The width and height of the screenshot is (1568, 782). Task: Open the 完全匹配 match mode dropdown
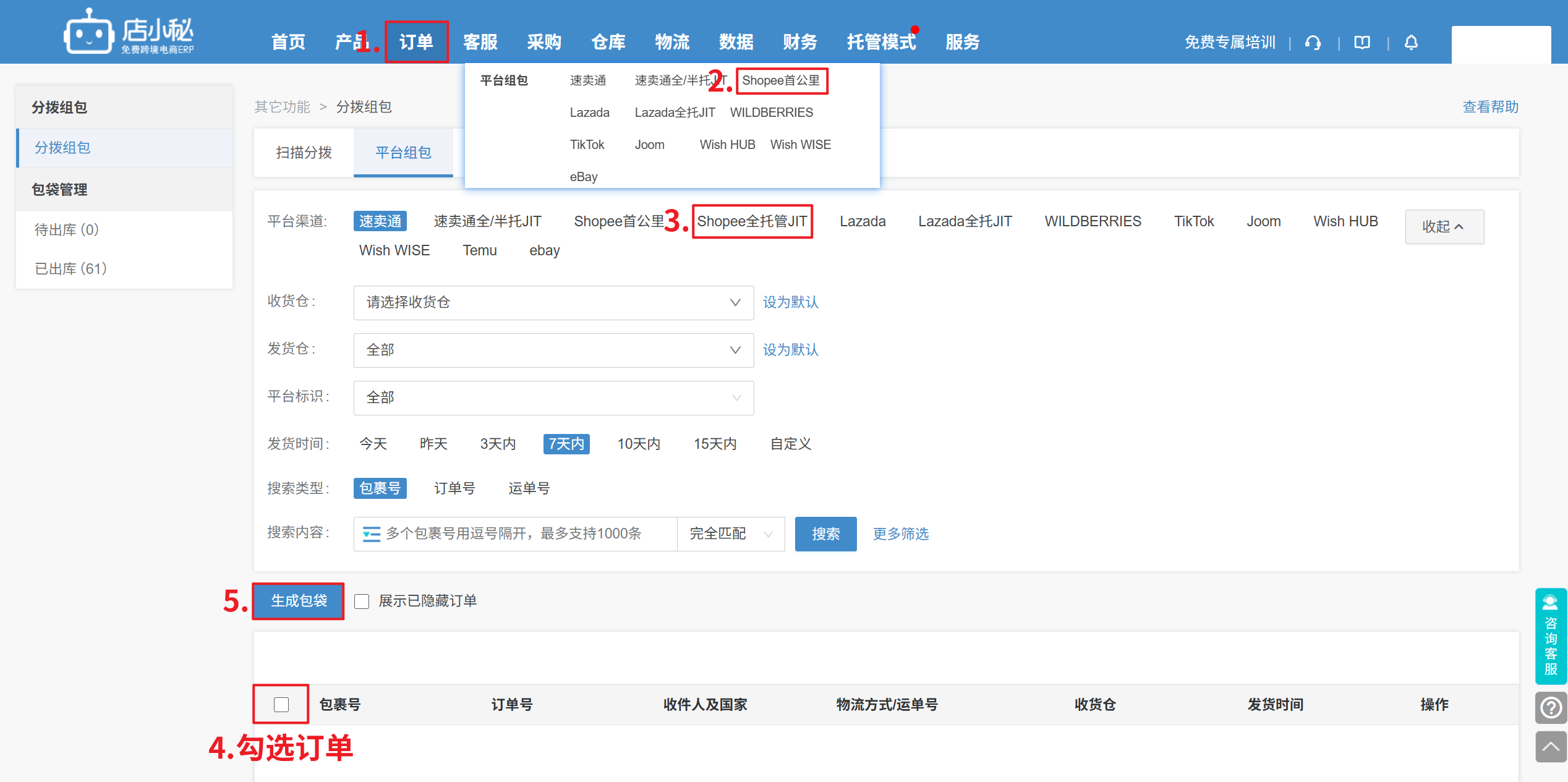point(731,533)
